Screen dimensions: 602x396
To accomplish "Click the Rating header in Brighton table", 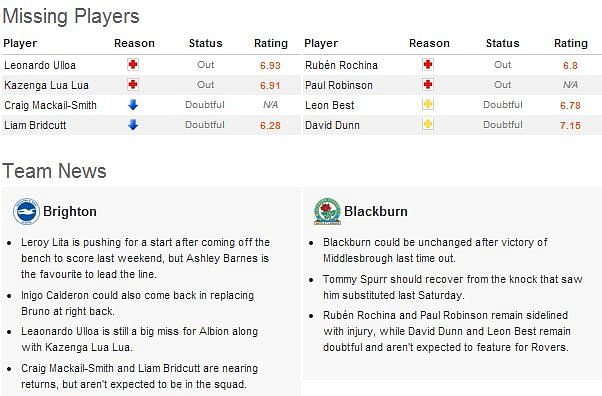I will pyautogui.click(x=271, y=43).
